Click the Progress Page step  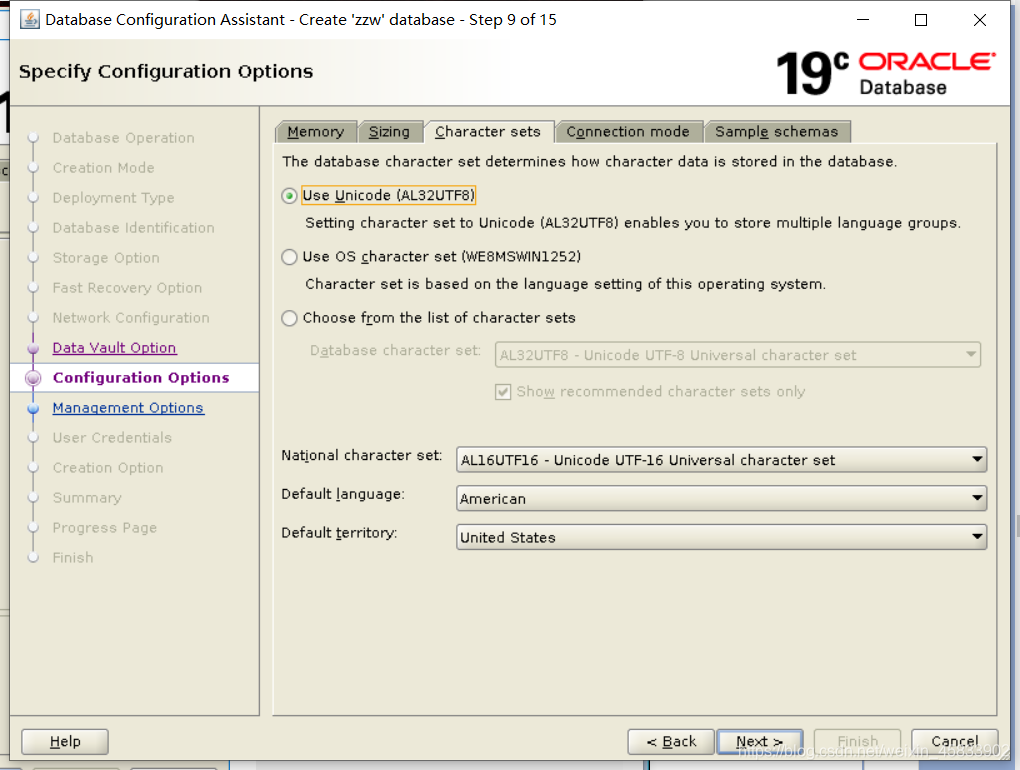point(105,527)
